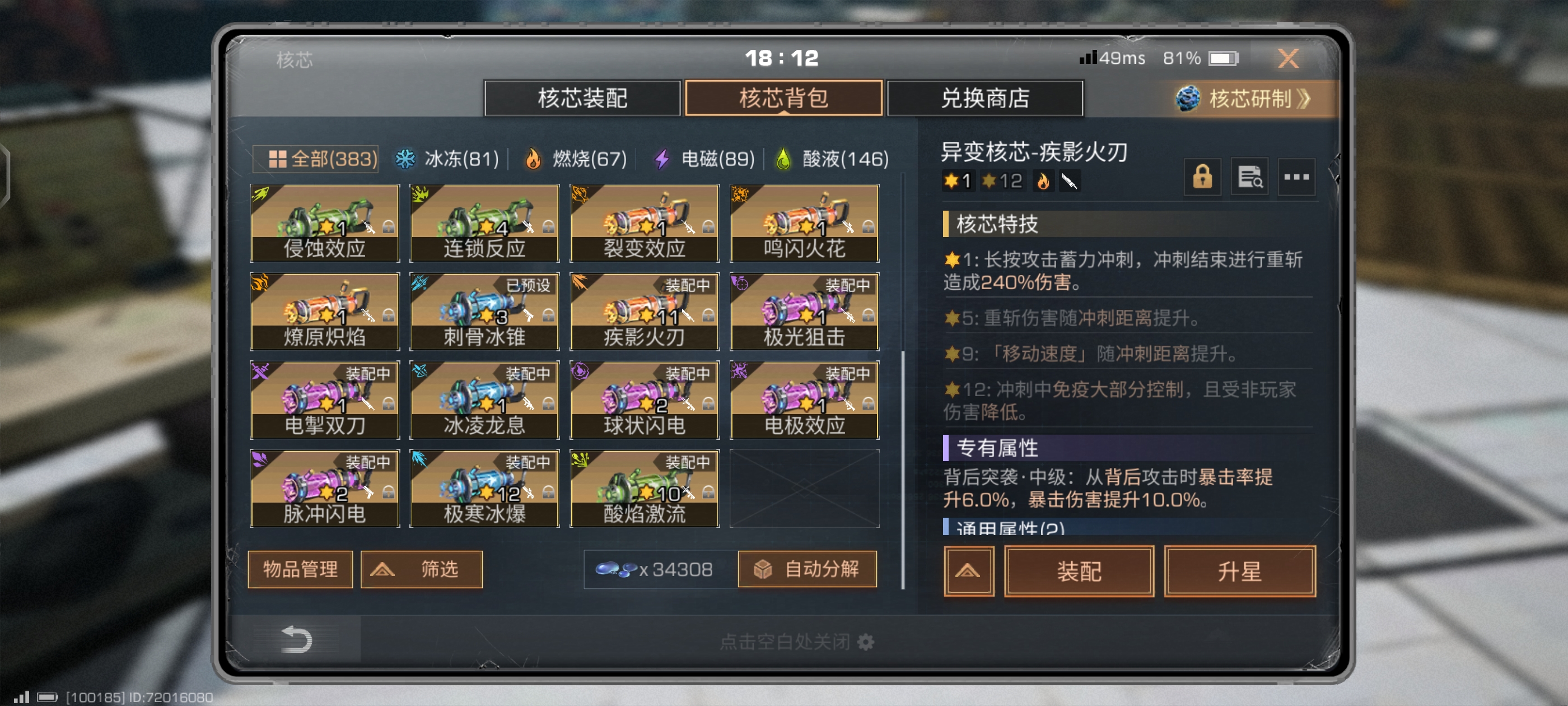Switch to the 核芯装配 tab
The image size is (1568, 706).
click(582, 98)
